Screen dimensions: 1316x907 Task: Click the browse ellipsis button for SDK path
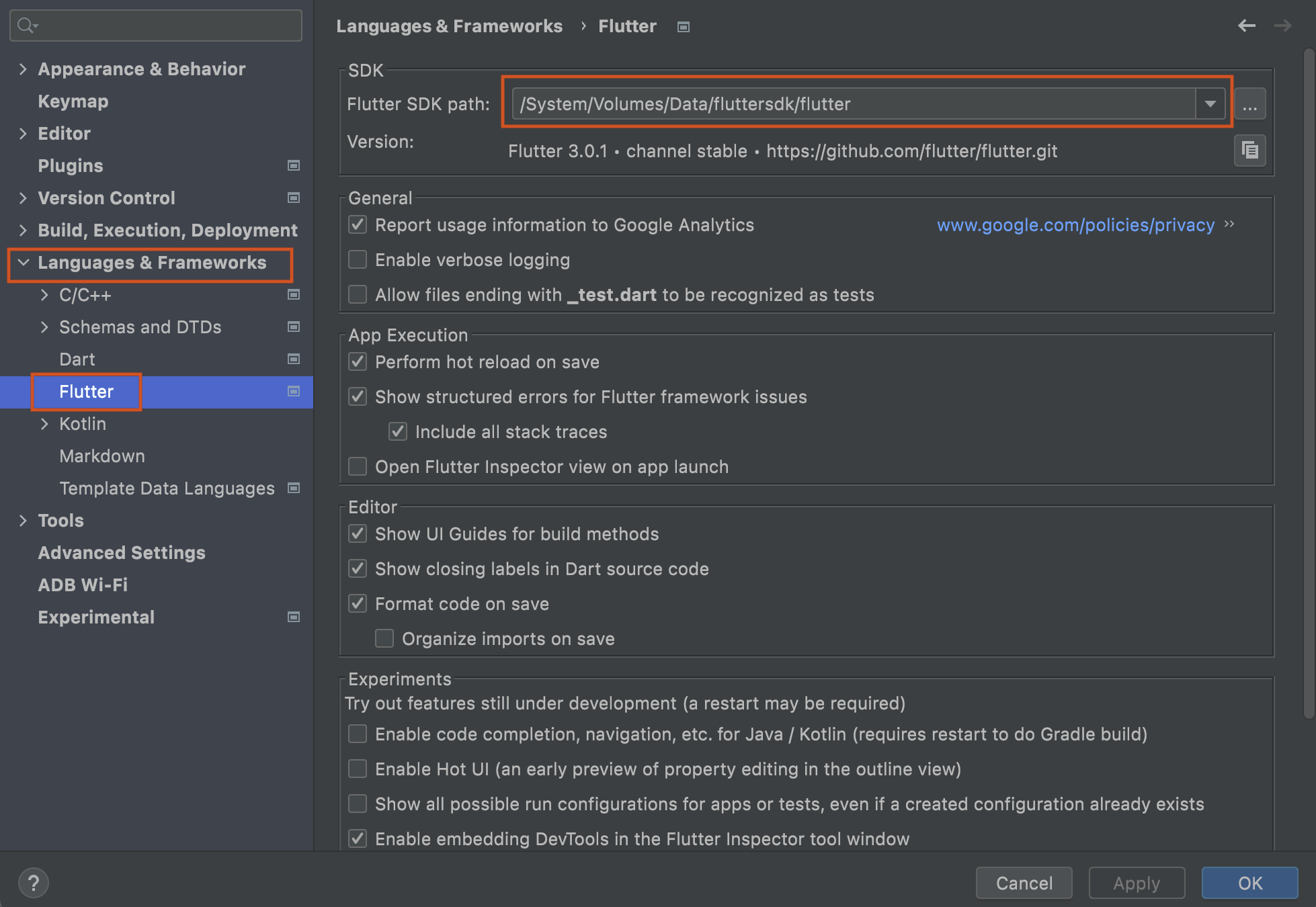click(x=1249, y=104)
